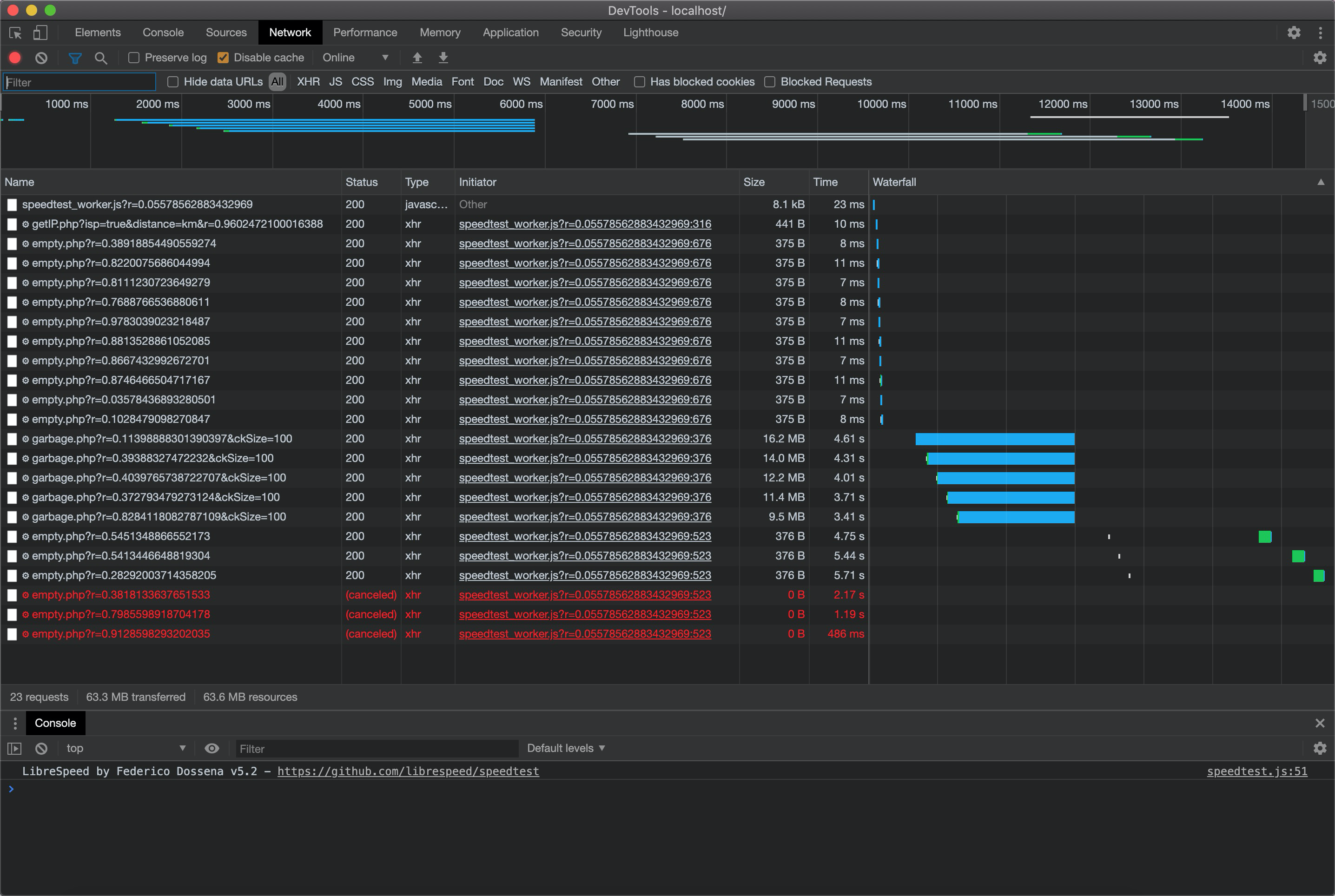
Task: Open the Application tab
Action: point(510,33)
